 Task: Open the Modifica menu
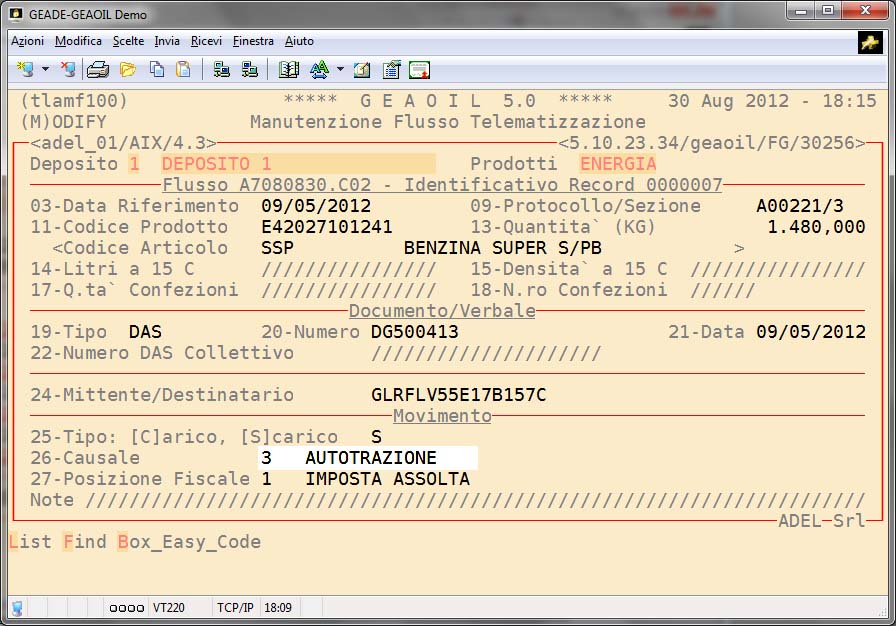[78, 41]
